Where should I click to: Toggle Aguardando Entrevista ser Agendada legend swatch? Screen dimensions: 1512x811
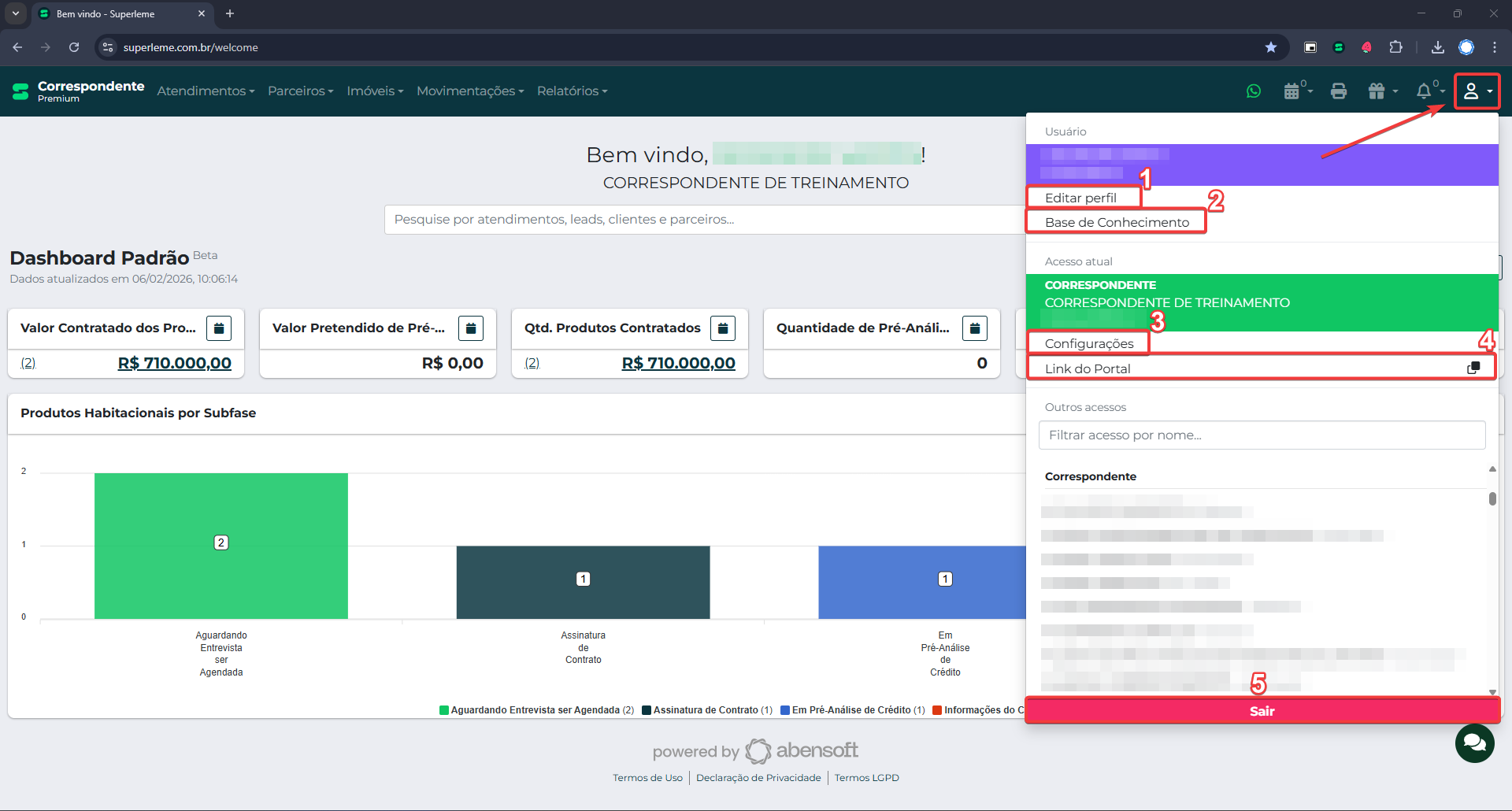(x=444, y=710)
